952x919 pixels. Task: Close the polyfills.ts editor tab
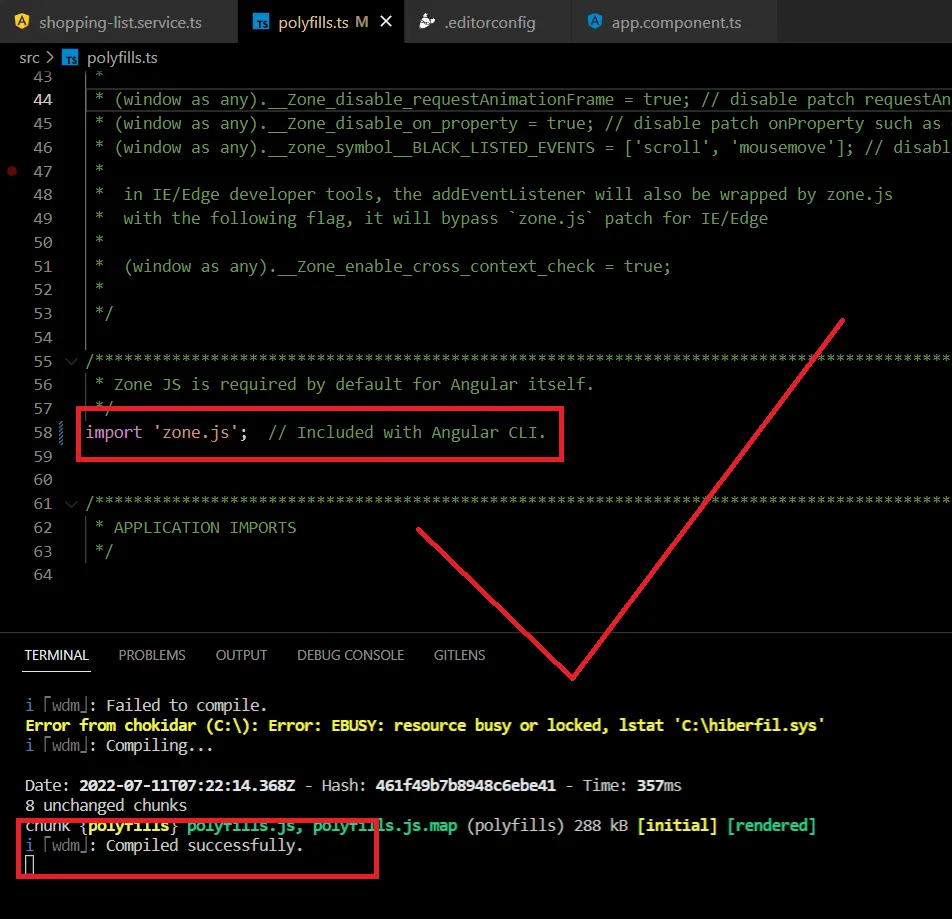tap(387, 22)
